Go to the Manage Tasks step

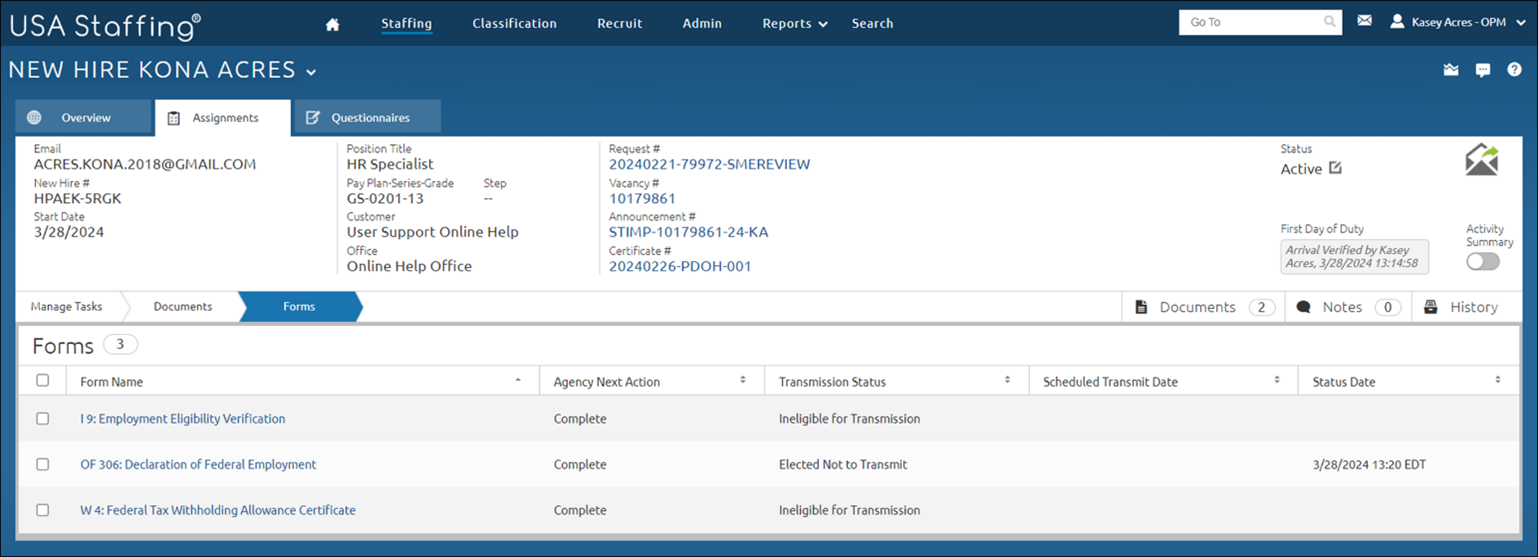(68, 307)
